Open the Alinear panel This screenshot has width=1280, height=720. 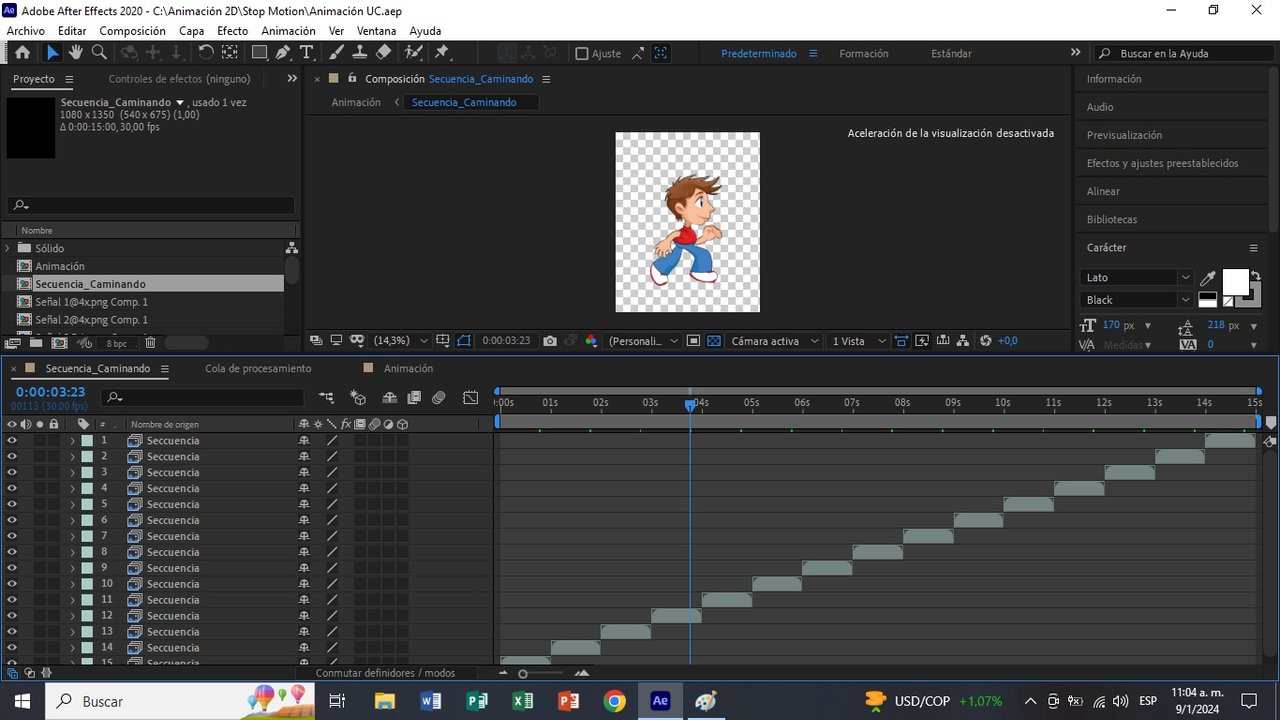[x=1103, y=191]
